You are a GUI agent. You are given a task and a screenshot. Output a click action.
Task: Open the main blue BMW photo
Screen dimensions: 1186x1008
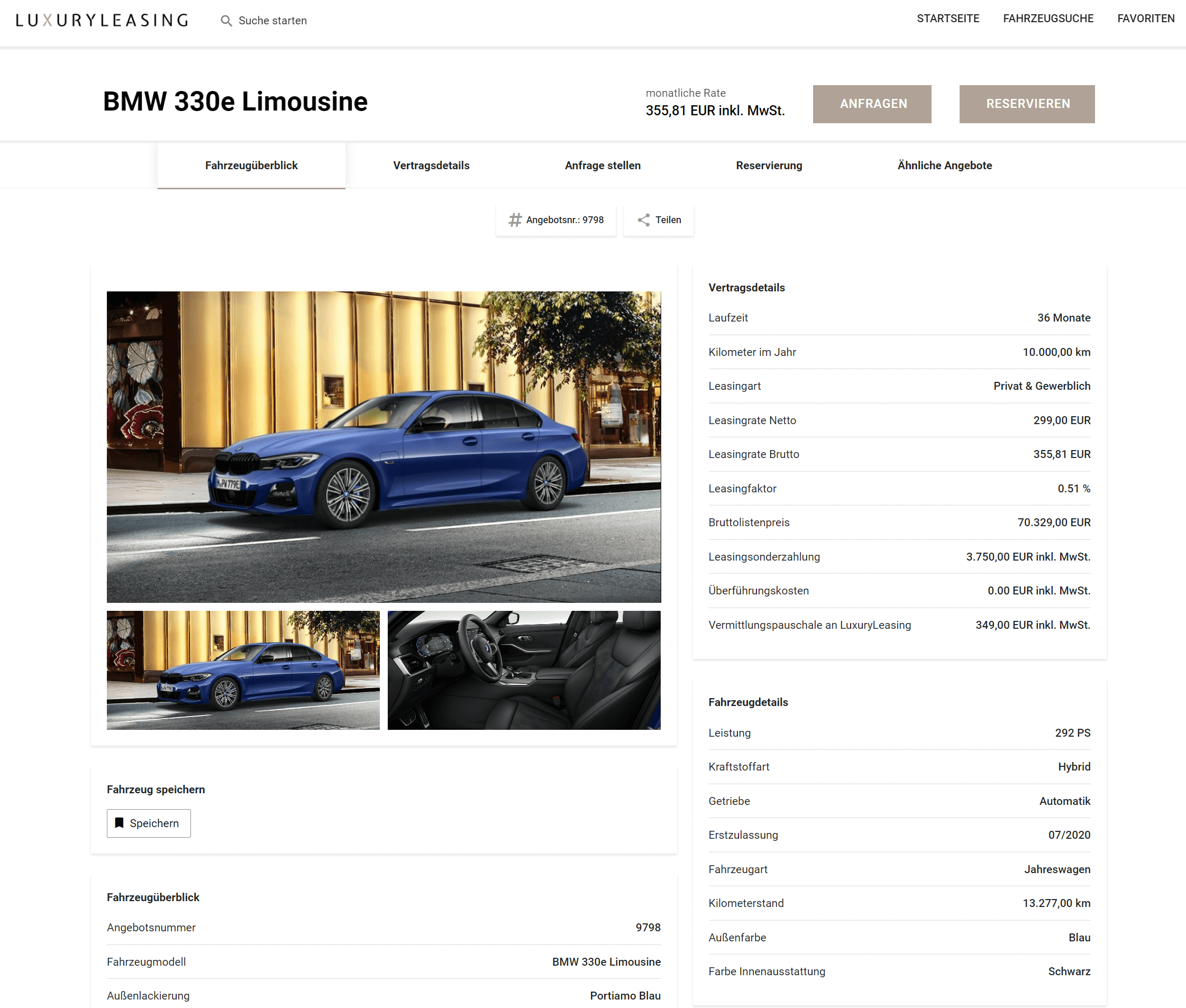[x=384, y=447]
